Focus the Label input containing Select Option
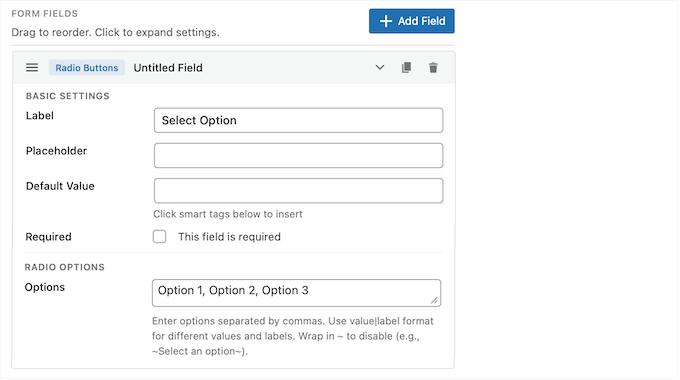The height and width of the screenshot is (380, 680). click(298, 120)
